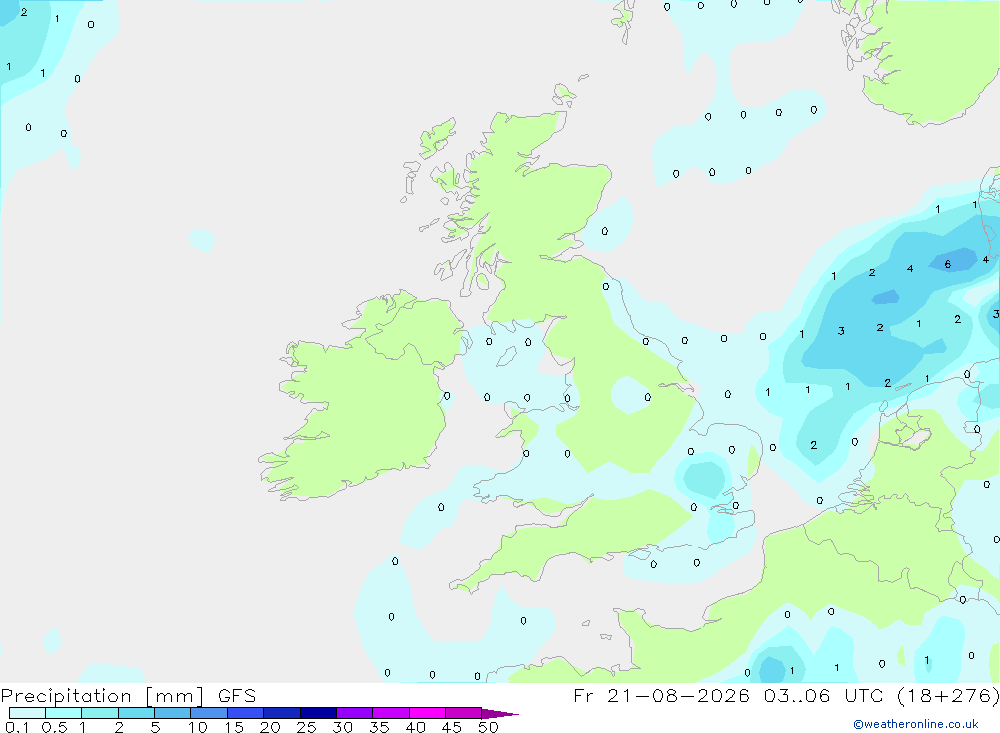Select the 1–2 mm legend color swatch

(x=99, y=713)
